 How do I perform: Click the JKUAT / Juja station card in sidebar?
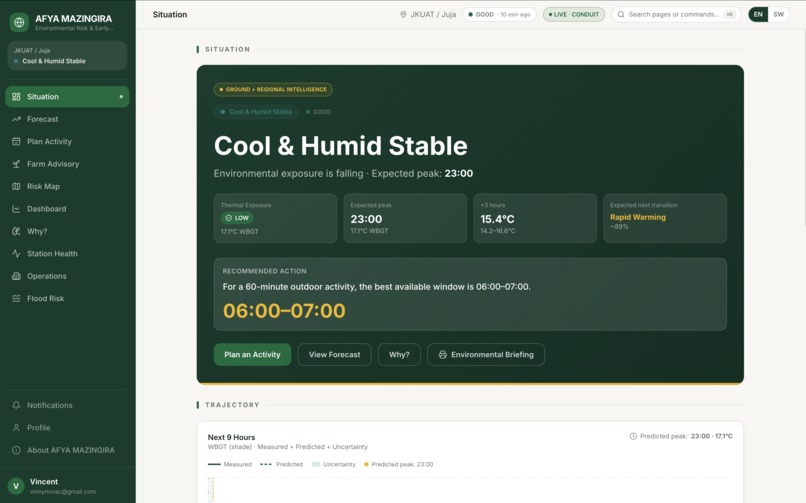coord(67,55)
